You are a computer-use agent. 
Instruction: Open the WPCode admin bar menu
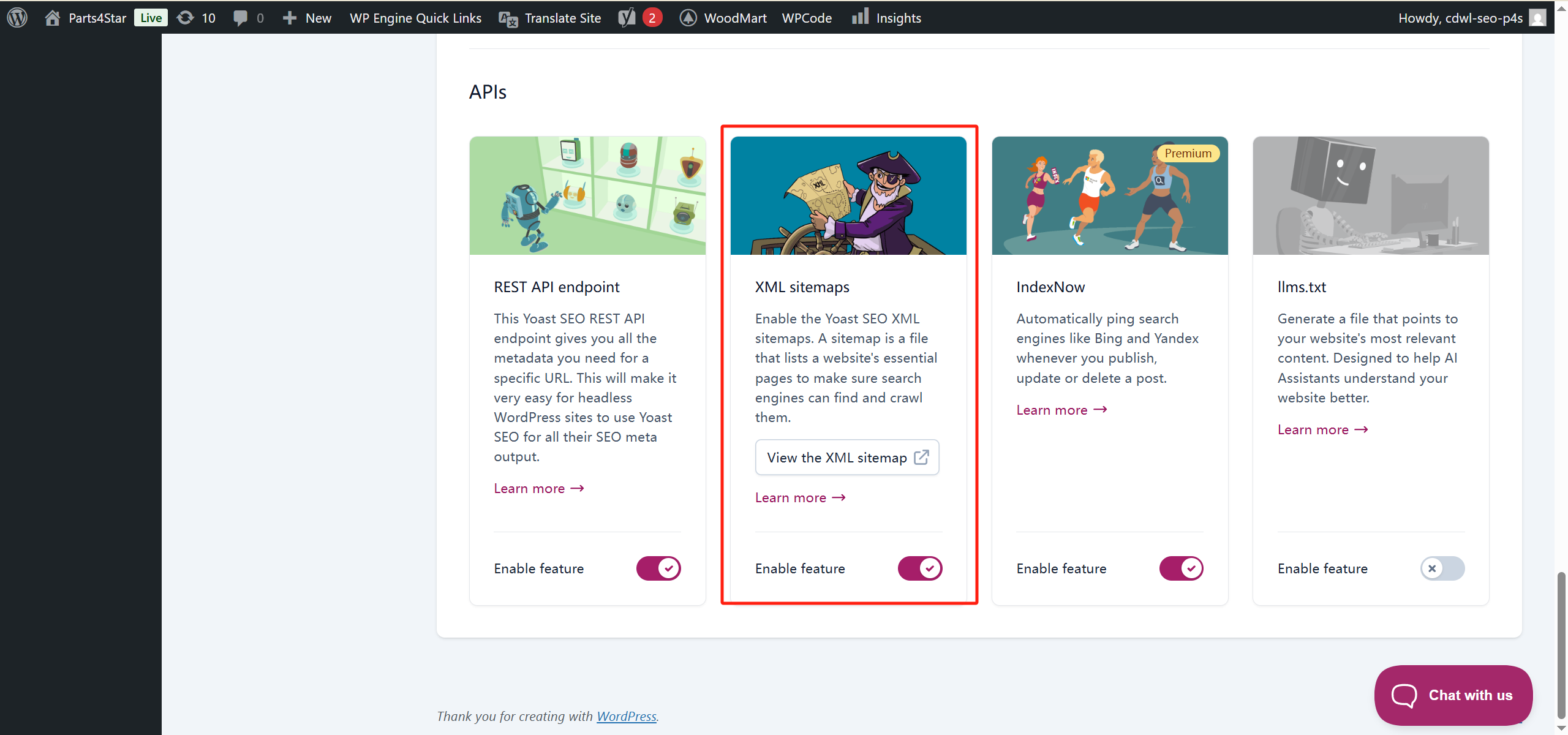pyautogui.click(x=807, y=18)
